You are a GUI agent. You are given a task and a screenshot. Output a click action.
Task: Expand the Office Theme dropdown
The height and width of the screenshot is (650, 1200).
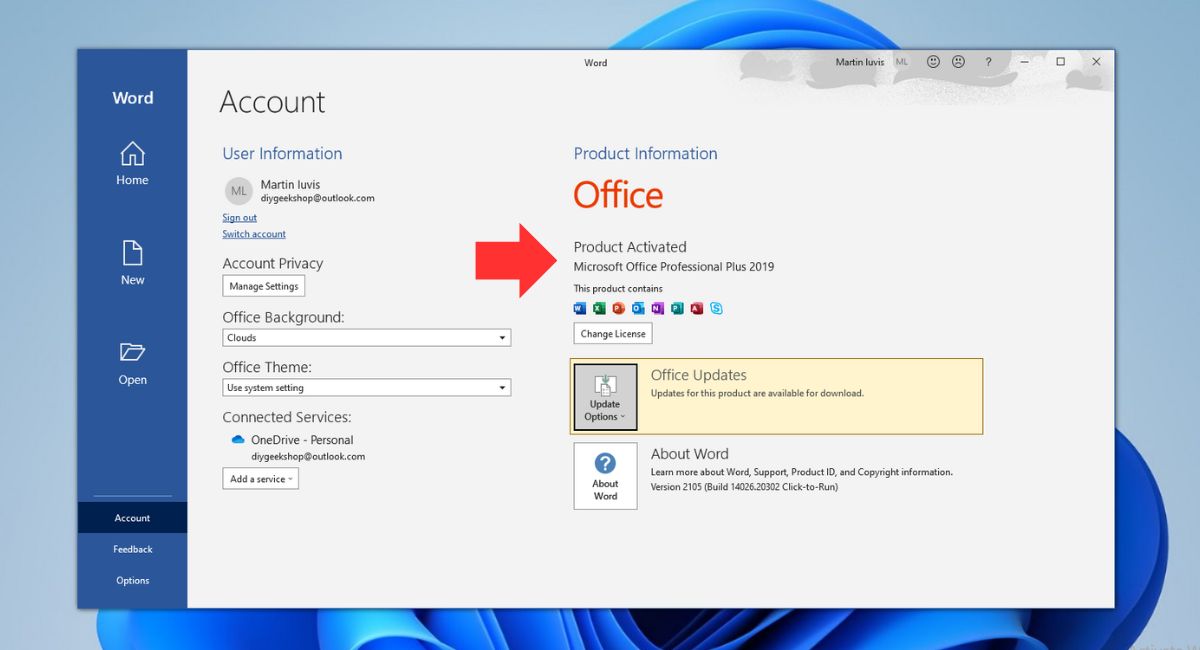coord(502,388)
